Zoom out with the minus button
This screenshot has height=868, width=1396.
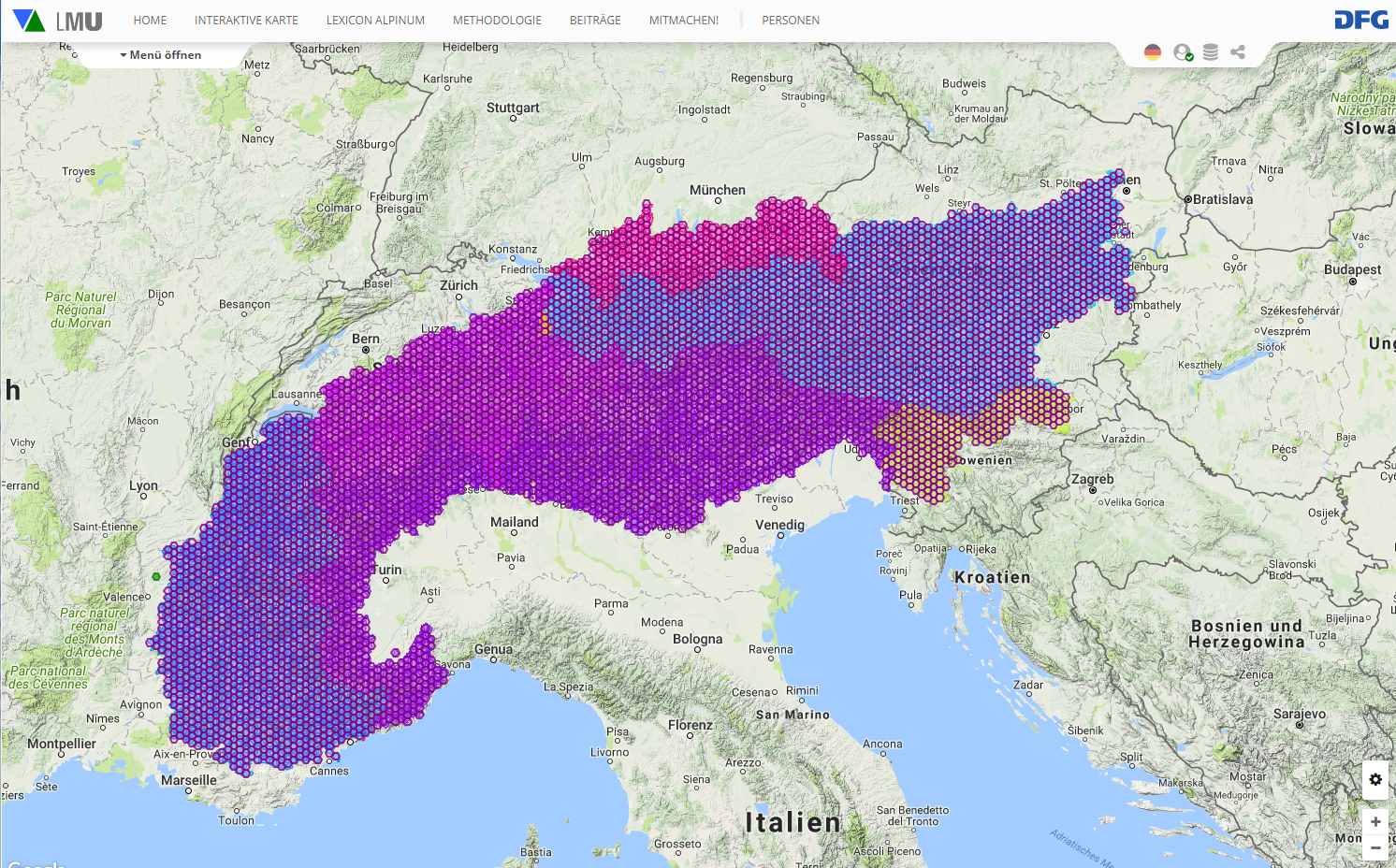[x=1374, y=847]
